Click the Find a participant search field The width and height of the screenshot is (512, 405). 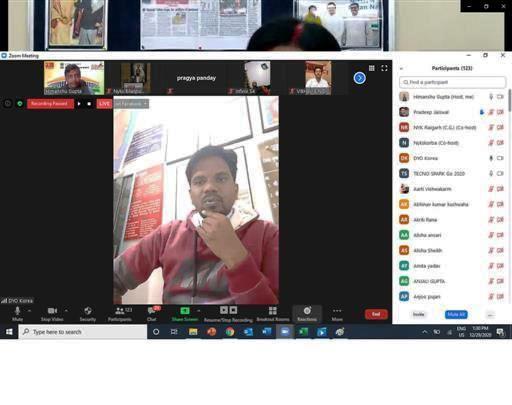(452, 82)
